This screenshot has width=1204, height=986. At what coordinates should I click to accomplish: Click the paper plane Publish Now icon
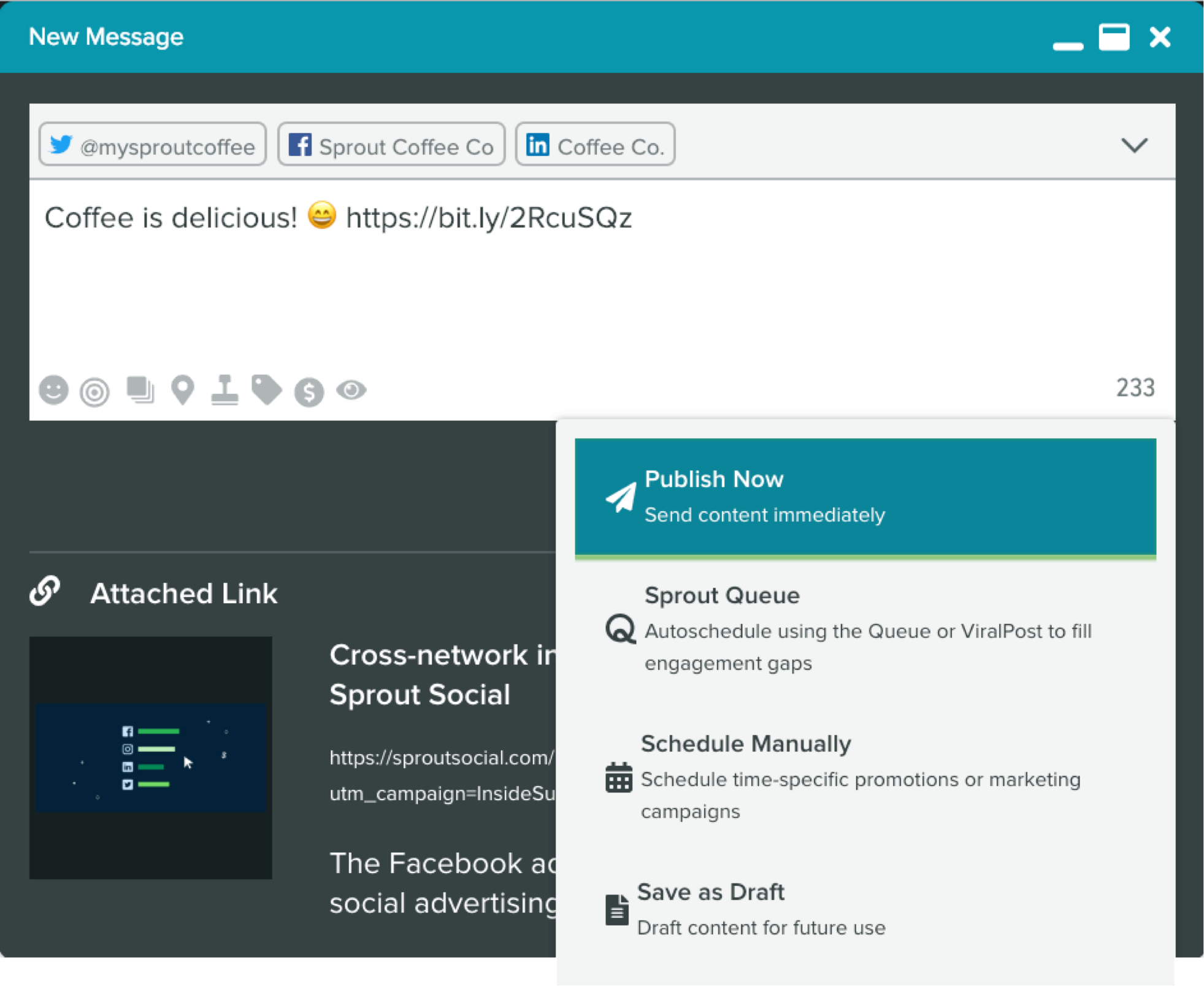pyautogui.click(x=621, y=497)
